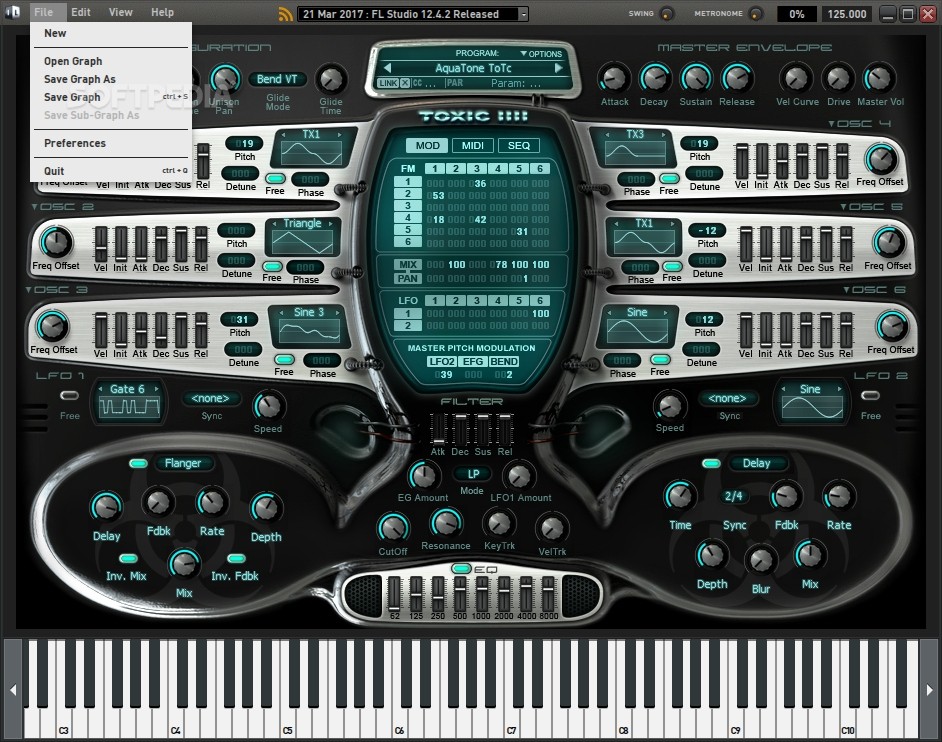Click the Delay effect Time knob
This screenshot has height=742, width=942.
click(x=679, y=496)
